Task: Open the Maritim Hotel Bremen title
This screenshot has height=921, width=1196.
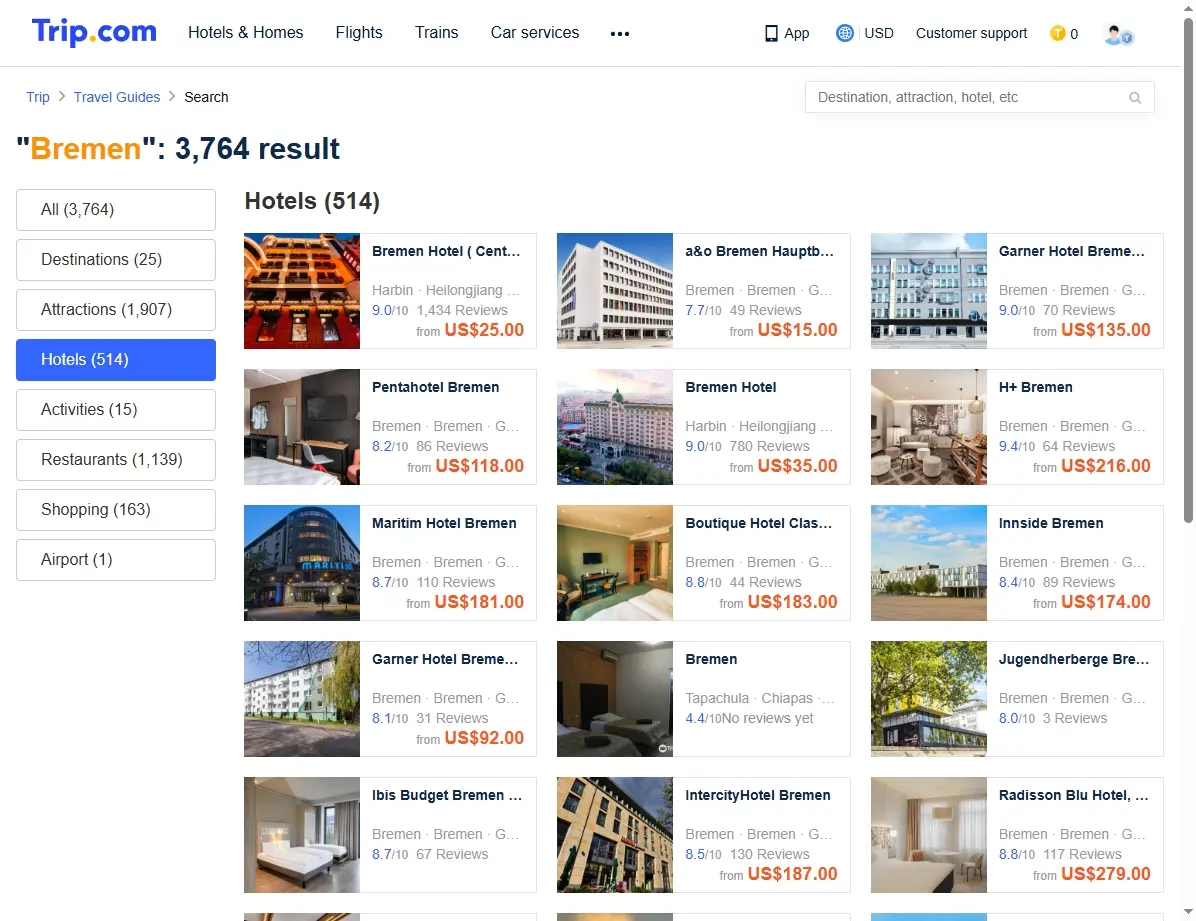Action: (444, 523)
